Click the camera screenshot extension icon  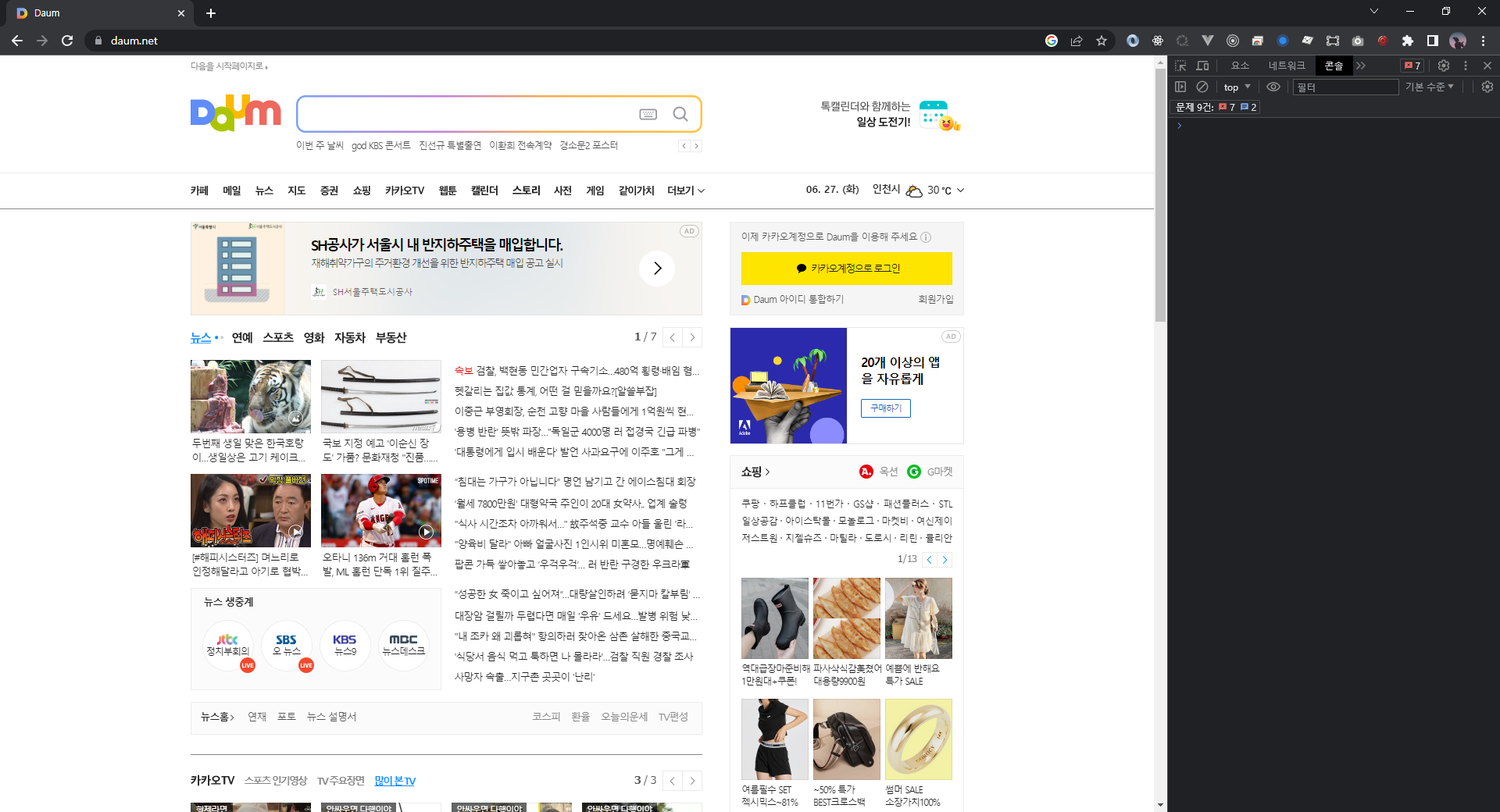point(1358,41)
